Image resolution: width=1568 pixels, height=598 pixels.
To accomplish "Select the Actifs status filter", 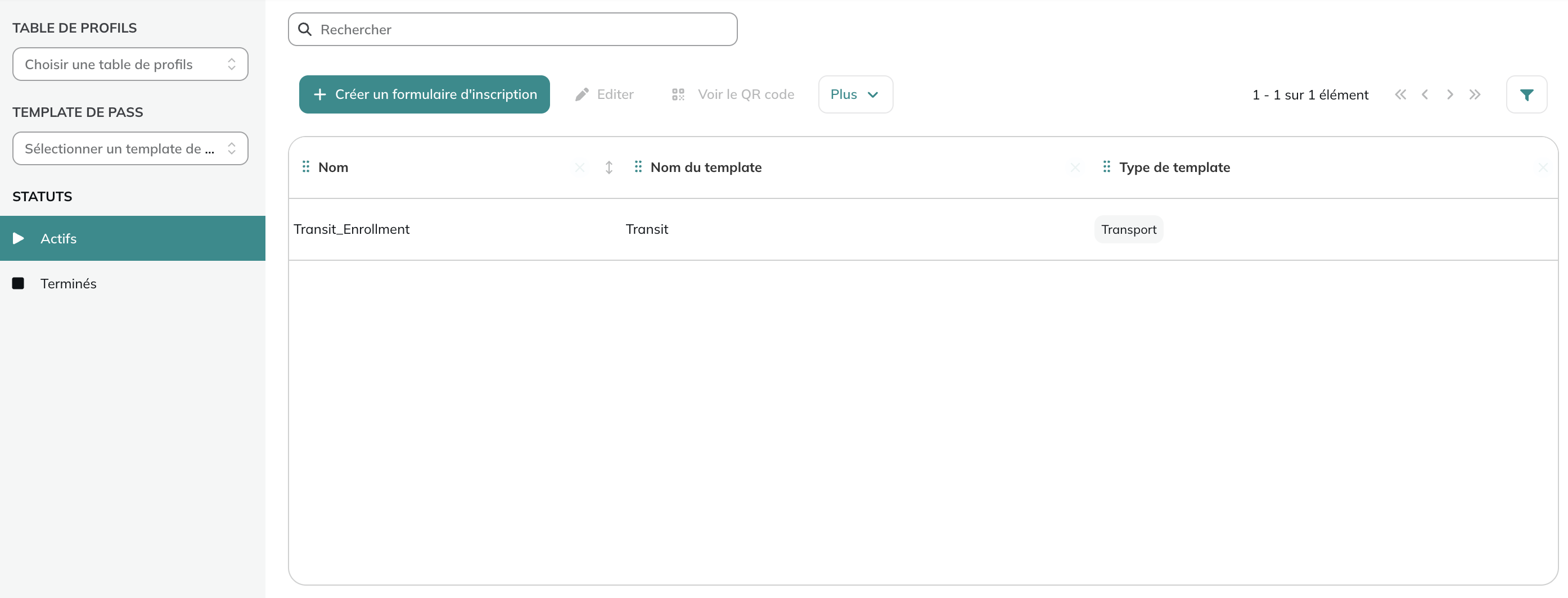I will pos(133,238).
